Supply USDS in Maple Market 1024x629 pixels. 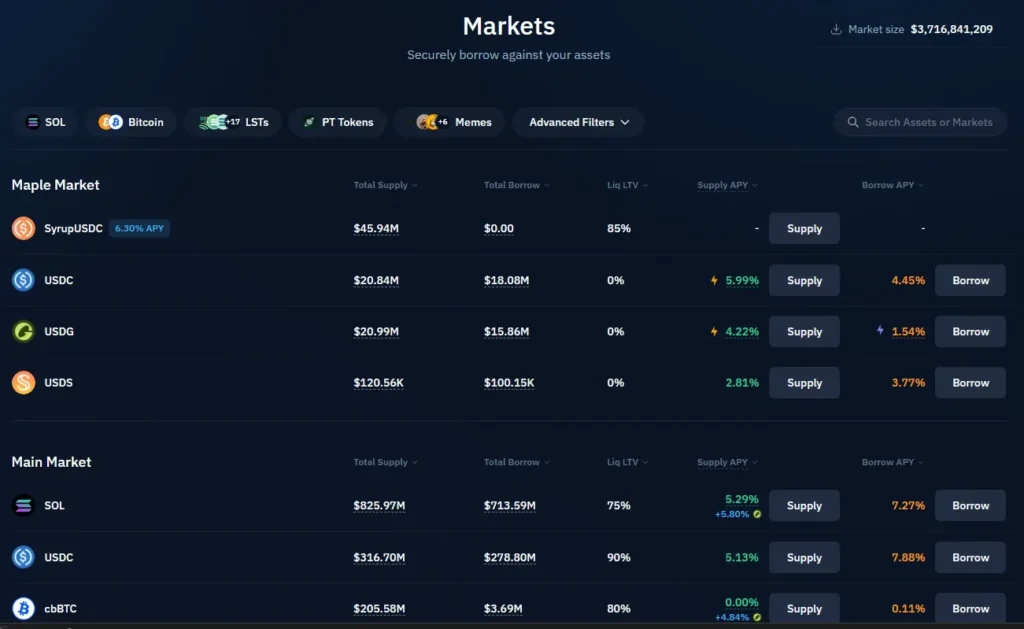coord(804,383)
